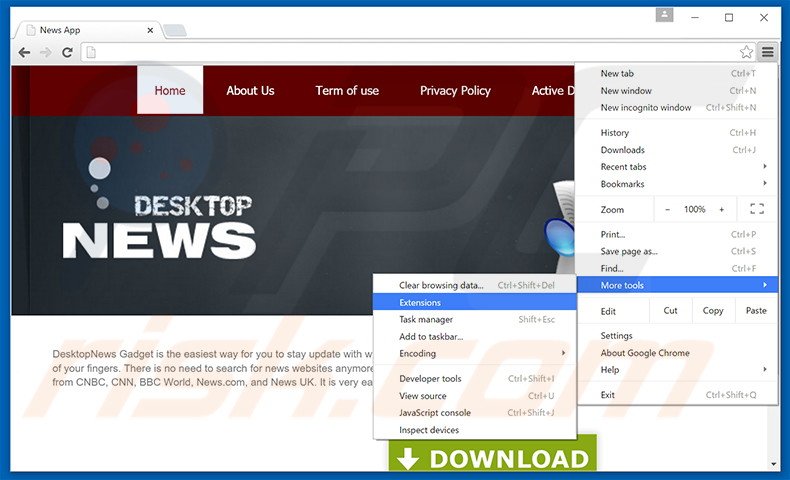Open Downloads from the Chrome menu
This screenshot has width=790, height=480.
point(677,150)
